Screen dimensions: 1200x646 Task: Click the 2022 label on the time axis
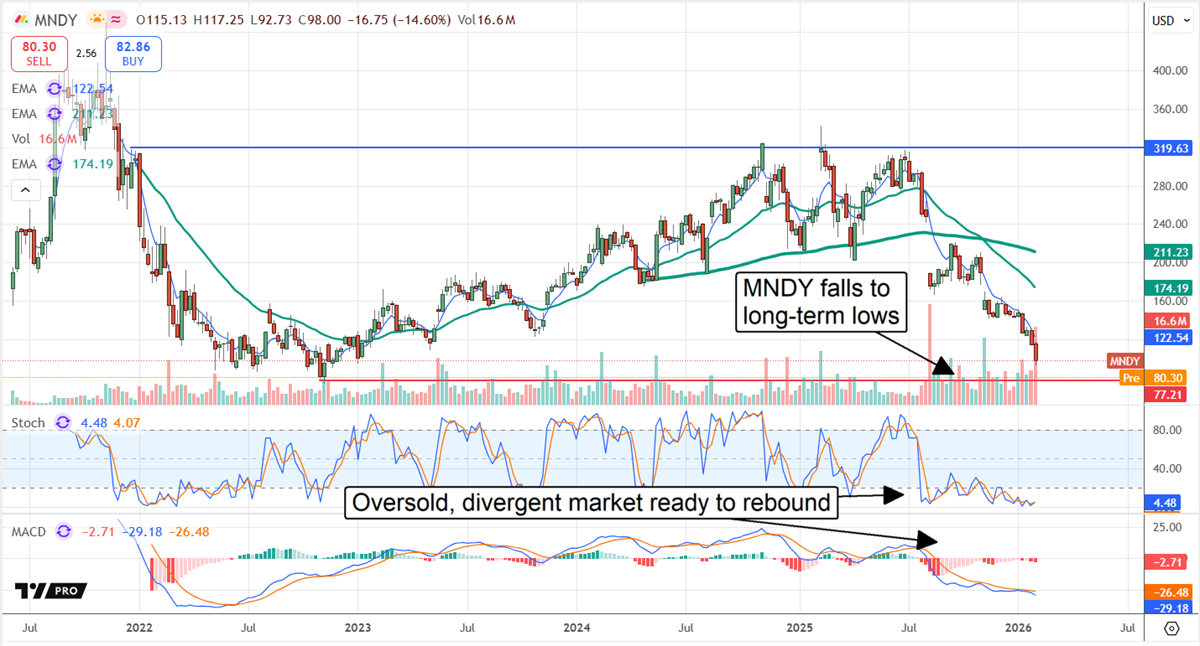point(139,627)
